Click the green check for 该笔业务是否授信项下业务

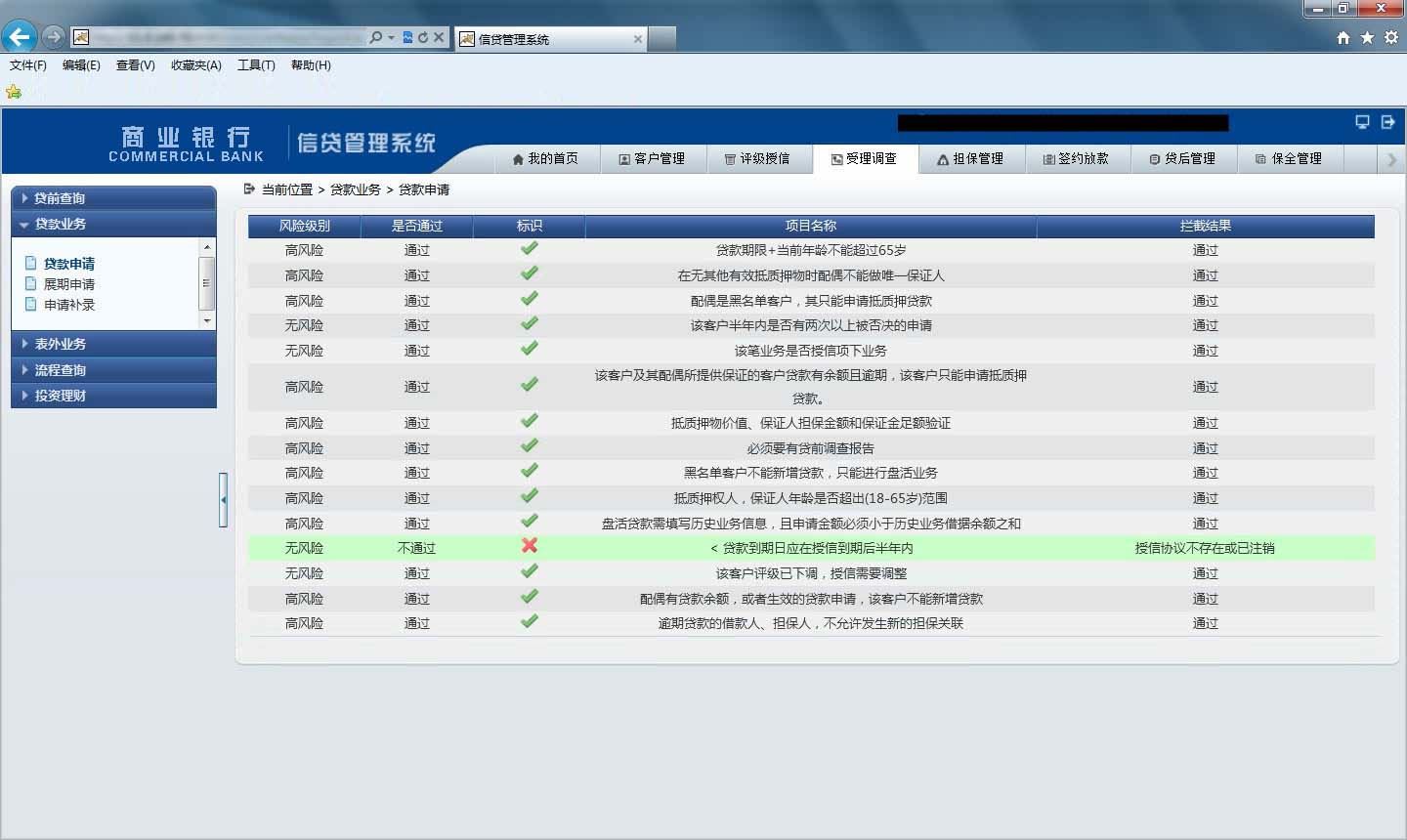point(530,348)
